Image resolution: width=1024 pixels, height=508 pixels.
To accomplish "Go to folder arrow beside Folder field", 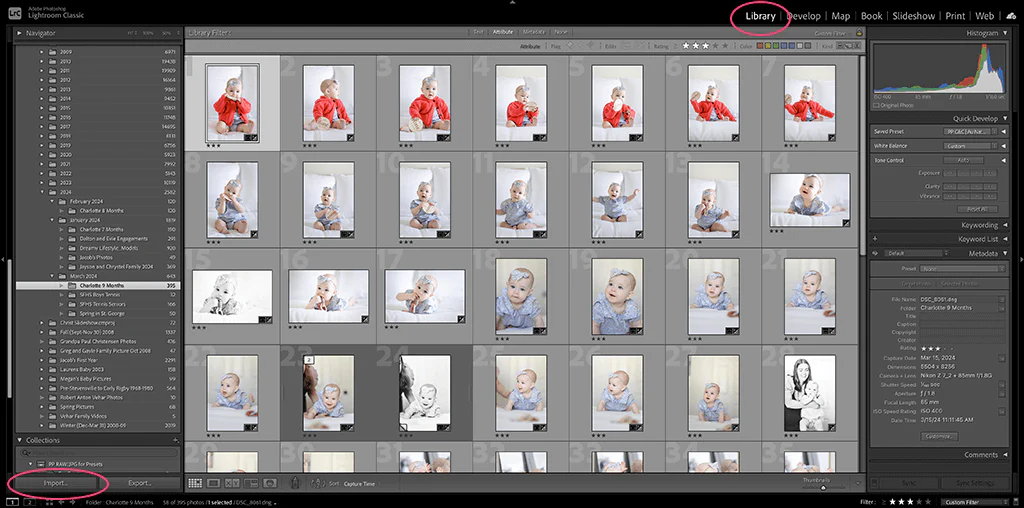I will click(x=1001, y=308).
